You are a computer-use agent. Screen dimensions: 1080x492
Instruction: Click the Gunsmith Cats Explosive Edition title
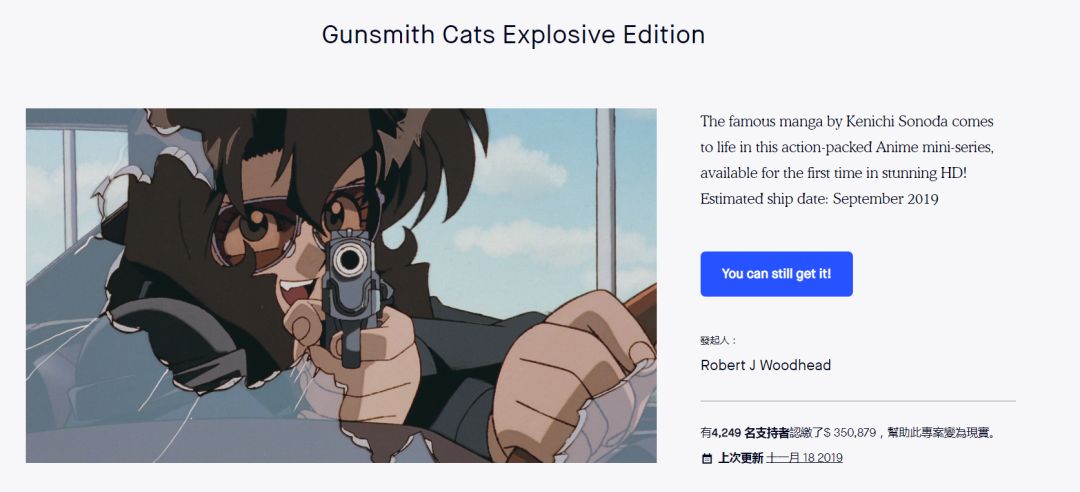click(x=513, y=35)
